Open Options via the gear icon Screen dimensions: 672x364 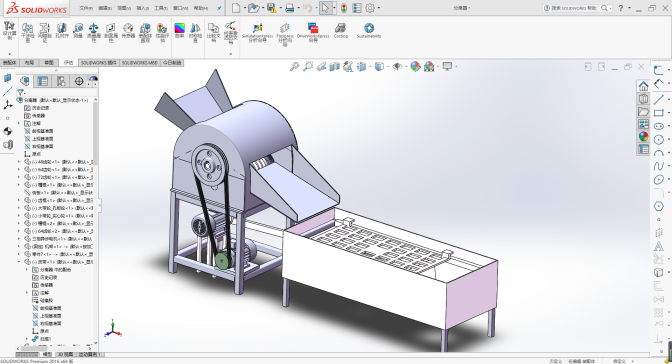[x=370, y=8]
